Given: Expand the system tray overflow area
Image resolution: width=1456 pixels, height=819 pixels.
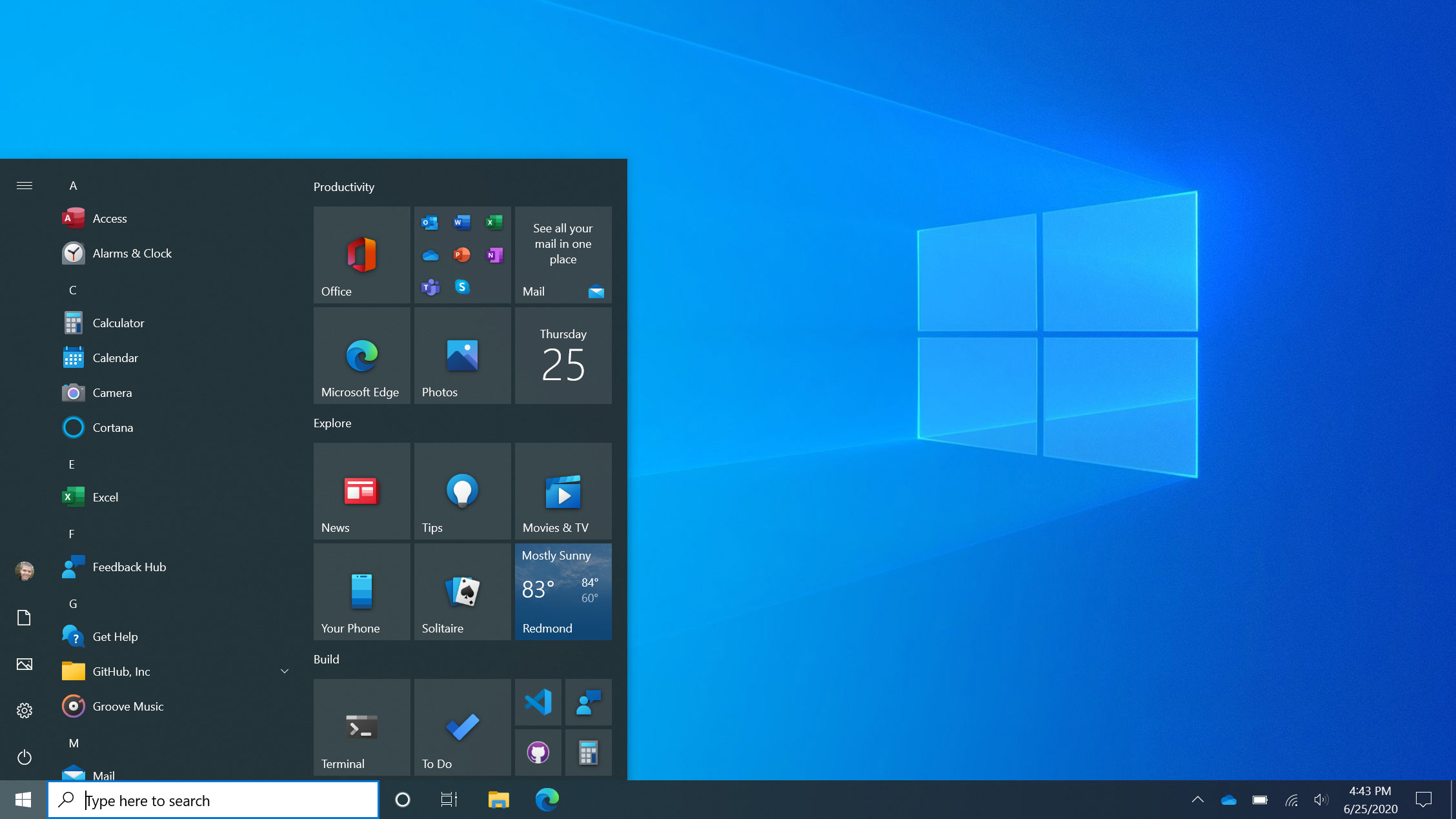Looking at the screenshot, I should [x=1197, y=799].
